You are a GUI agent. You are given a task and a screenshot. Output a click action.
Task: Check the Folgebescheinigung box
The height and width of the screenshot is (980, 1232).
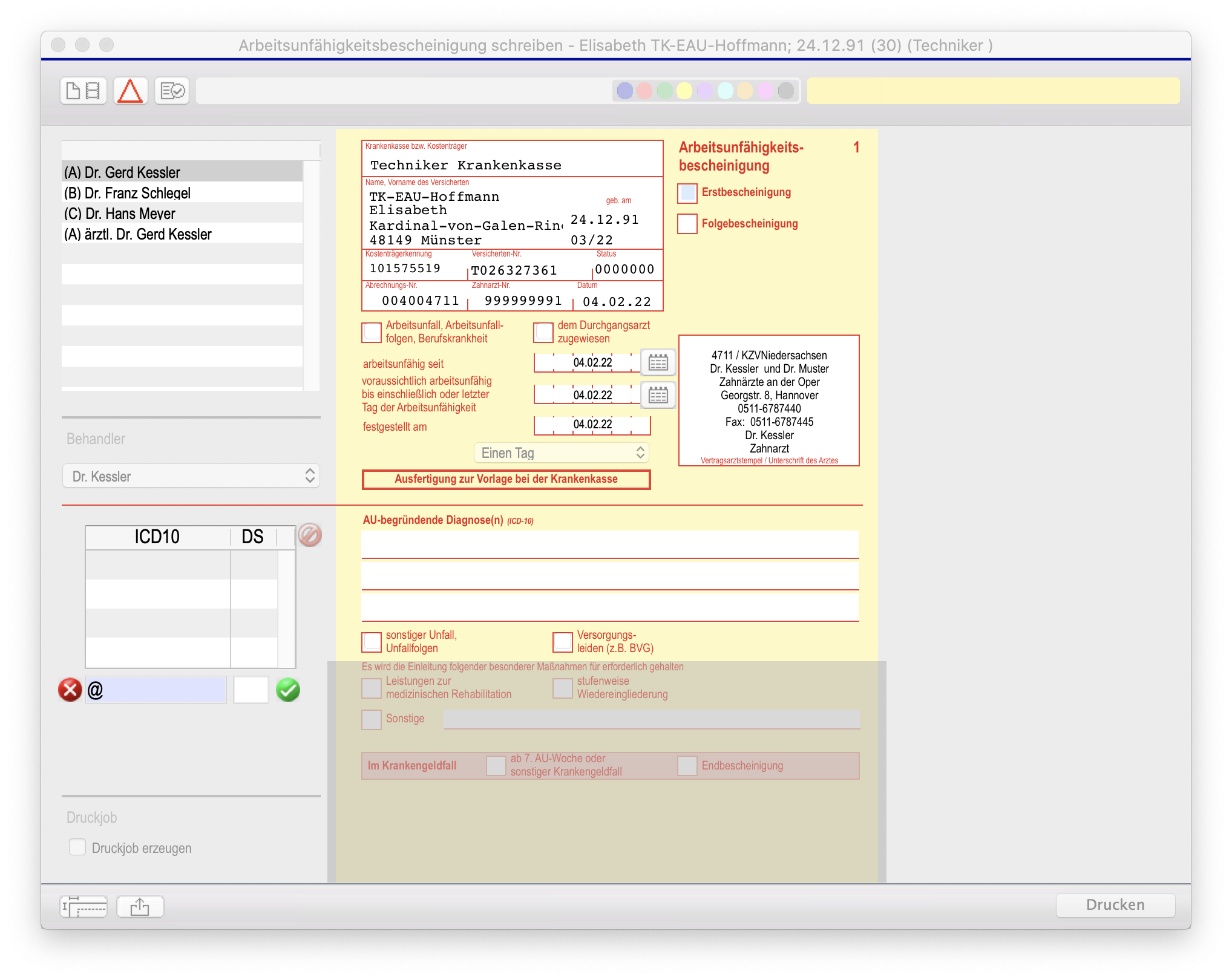pos(687,224)
